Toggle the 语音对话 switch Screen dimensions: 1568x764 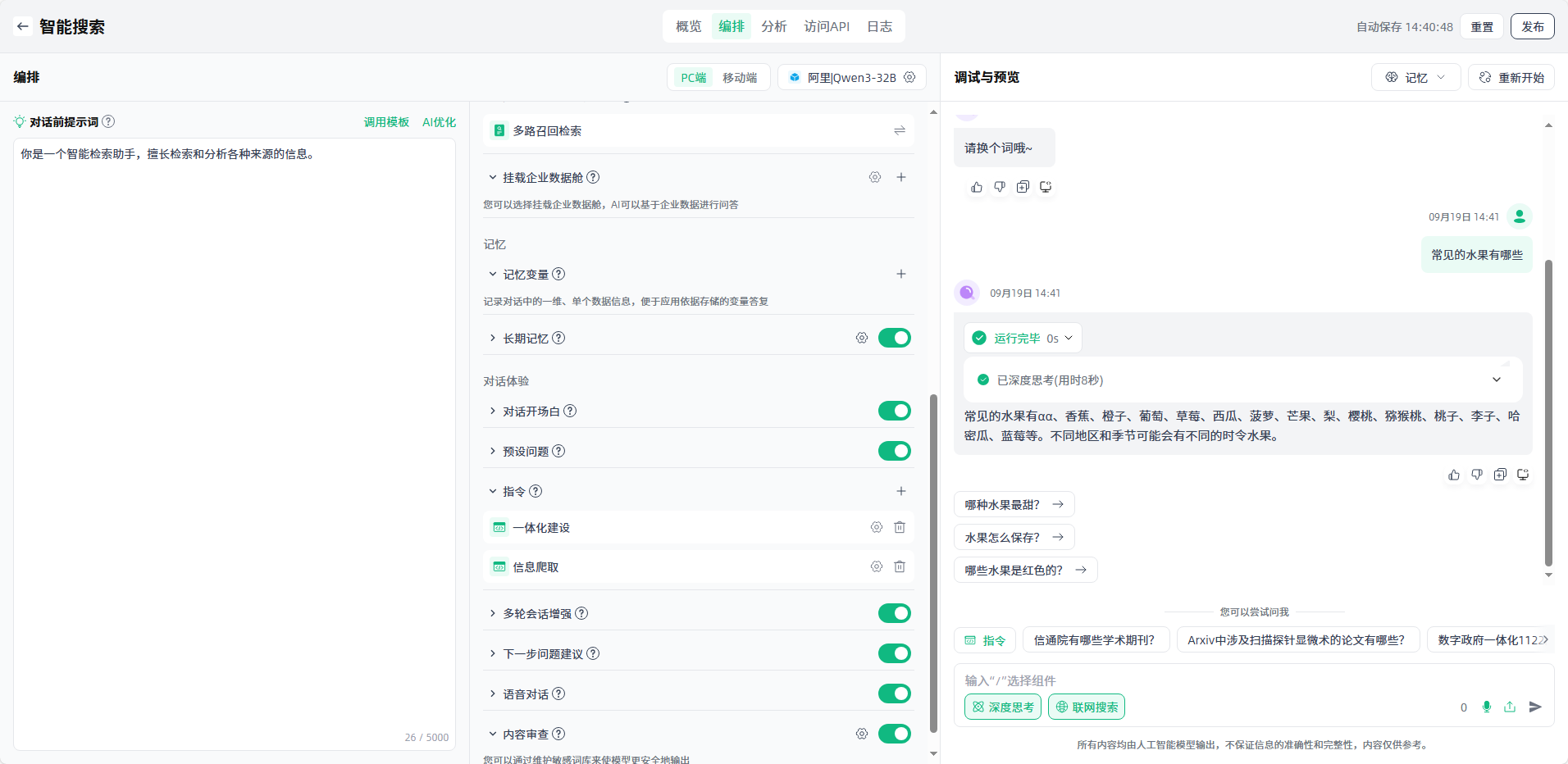pyautogui.click(x=894, y=694)
